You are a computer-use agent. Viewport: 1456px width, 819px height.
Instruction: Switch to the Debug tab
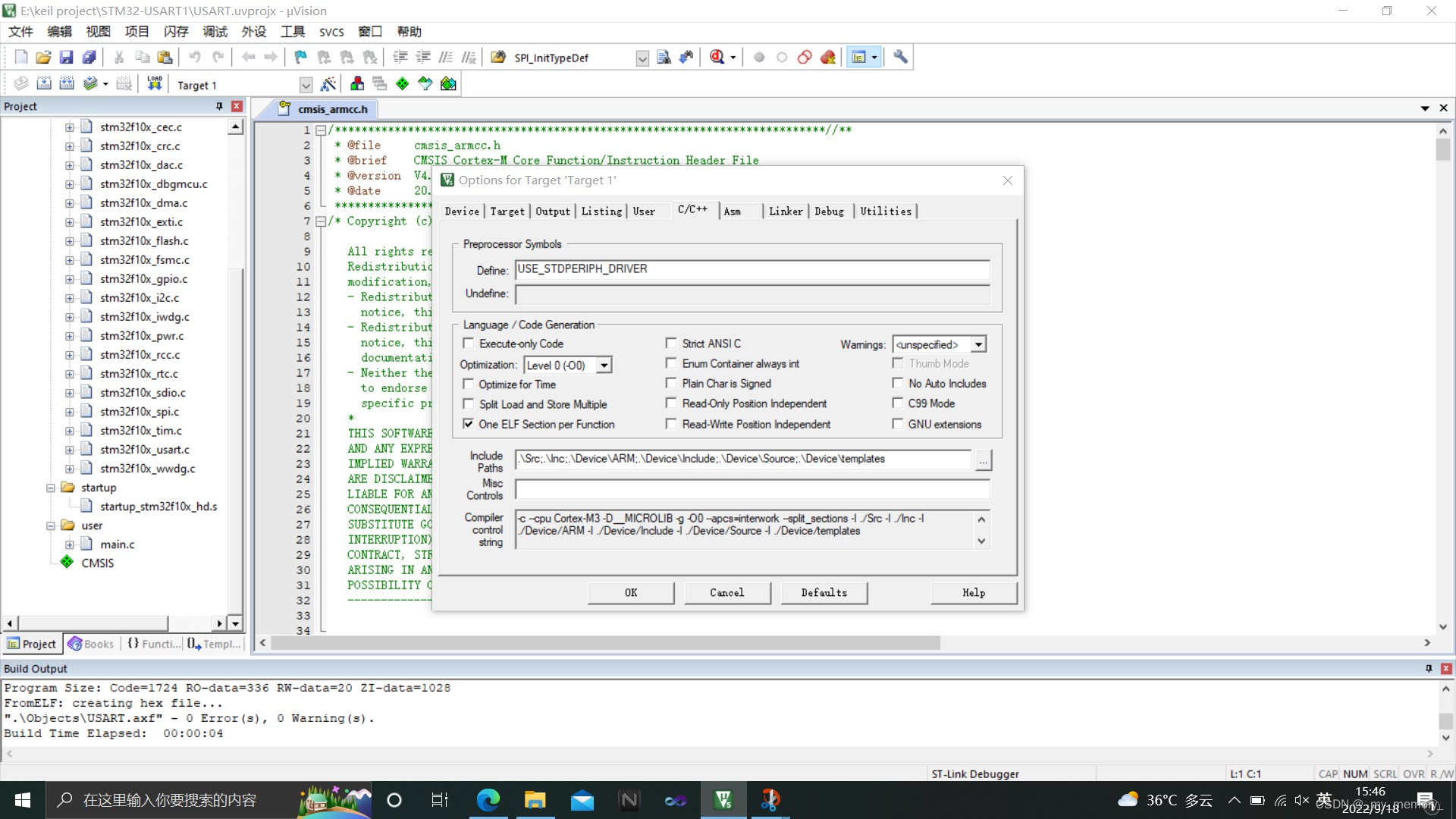[829, 212]
